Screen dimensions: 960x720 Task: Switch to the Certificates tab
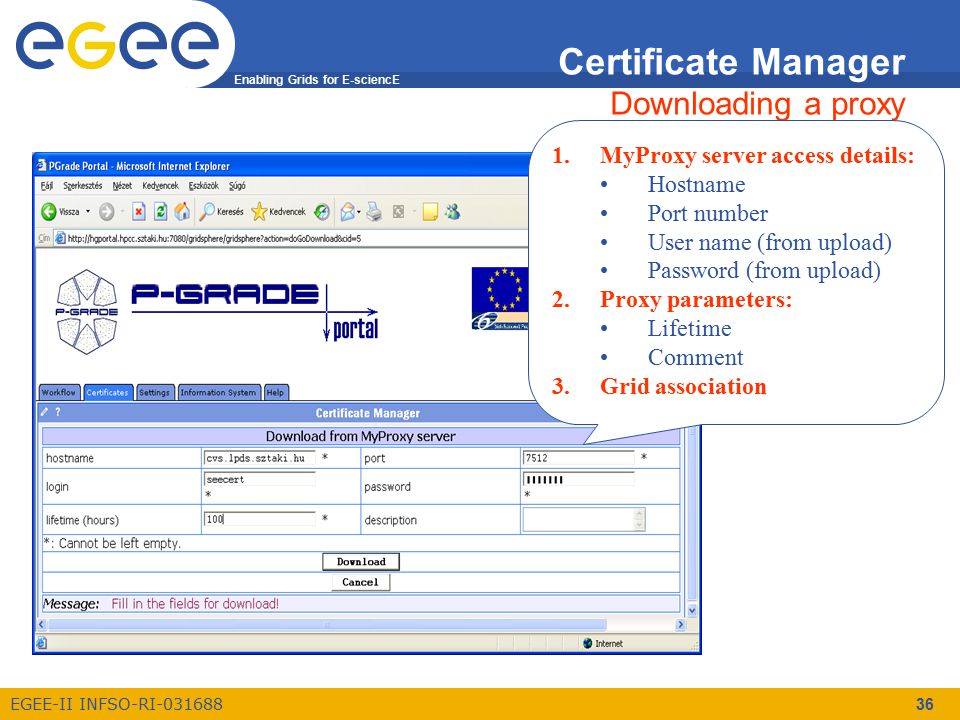click(x=107, y=392)
